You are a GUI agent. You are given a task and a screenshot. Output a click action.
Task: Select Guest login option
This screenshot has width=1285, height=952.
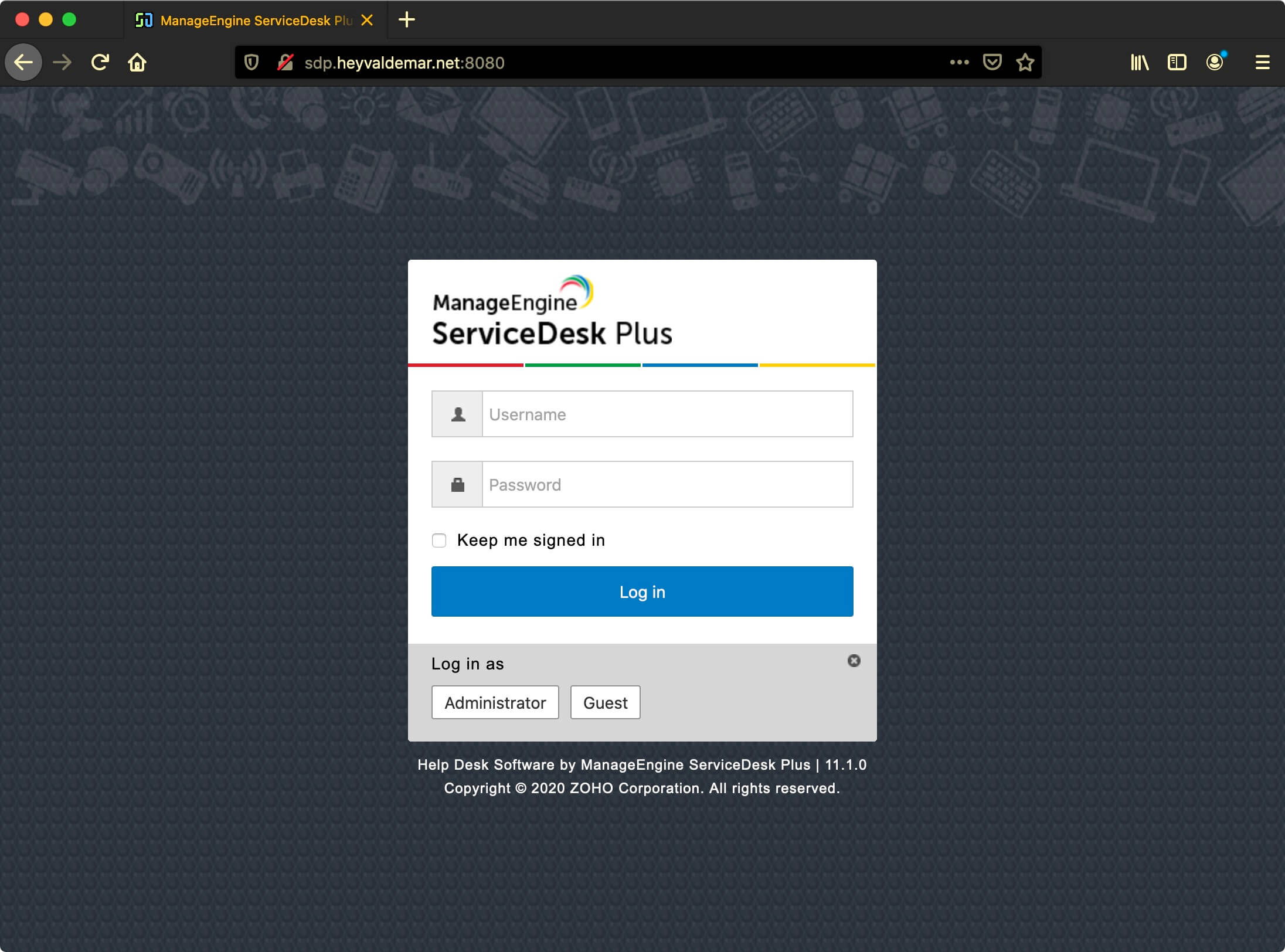(605, 702)
